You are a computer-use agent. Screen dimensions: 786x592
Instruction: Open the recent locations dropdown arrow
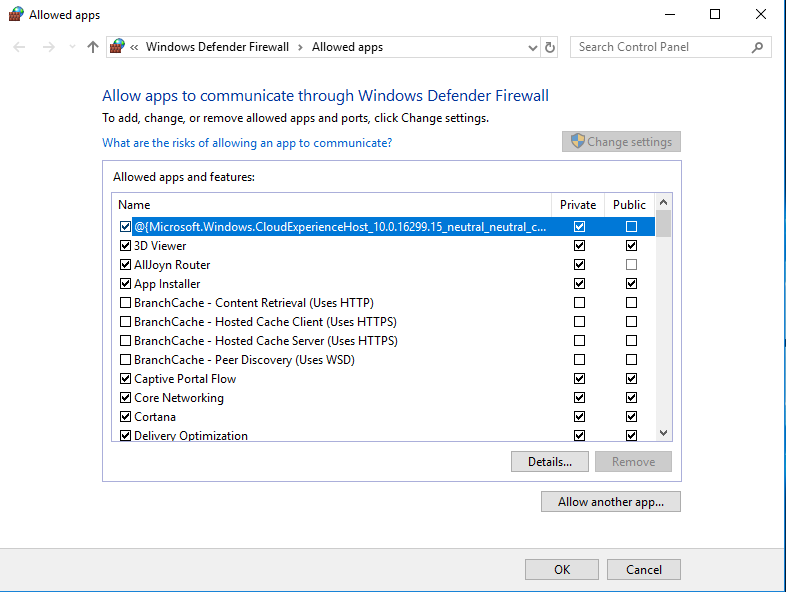point(70,47)
